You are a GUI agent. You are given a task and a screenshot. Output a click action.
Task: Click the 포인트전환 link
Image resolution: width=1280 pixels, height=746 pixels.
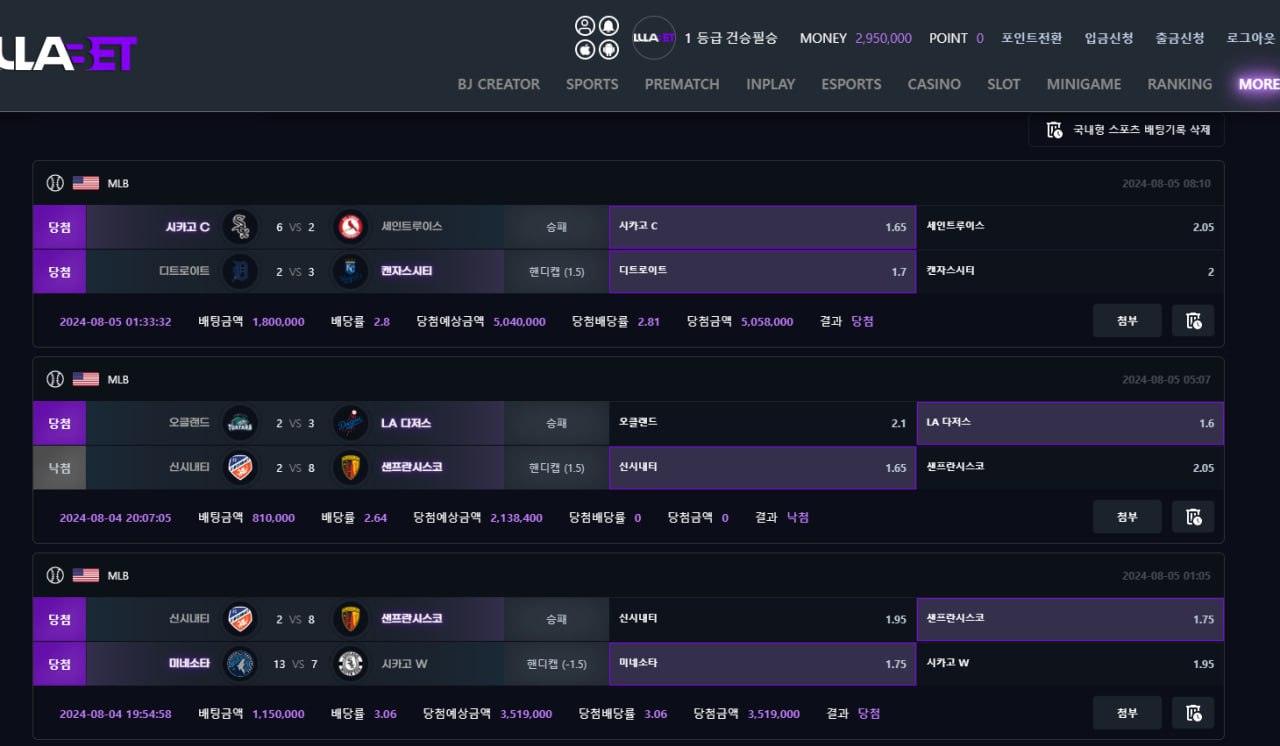point(1032,38)
